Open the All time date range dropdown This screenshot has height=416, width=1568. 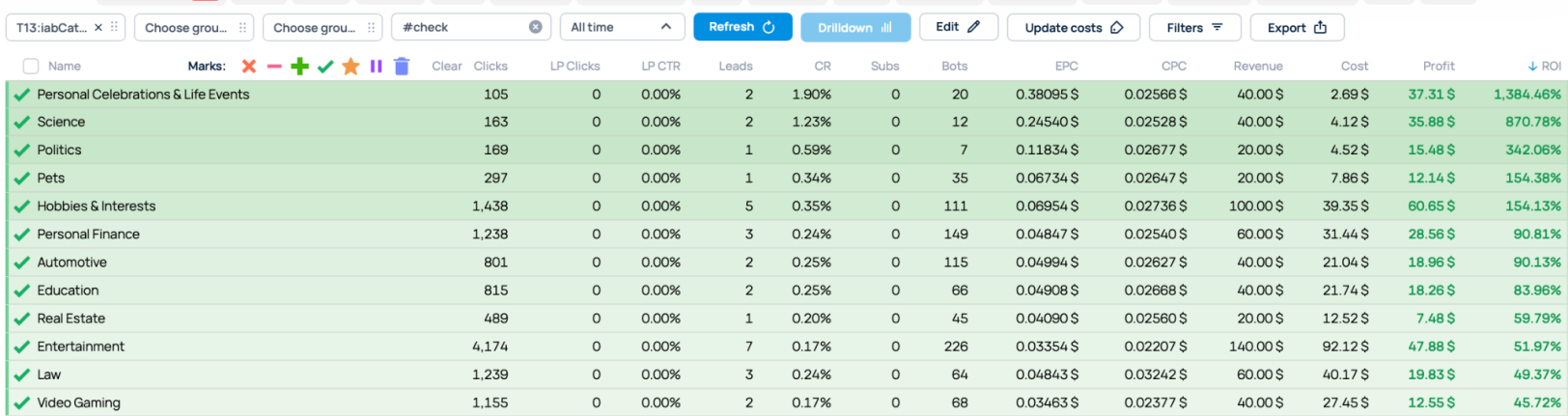click(x=622, y=28)
